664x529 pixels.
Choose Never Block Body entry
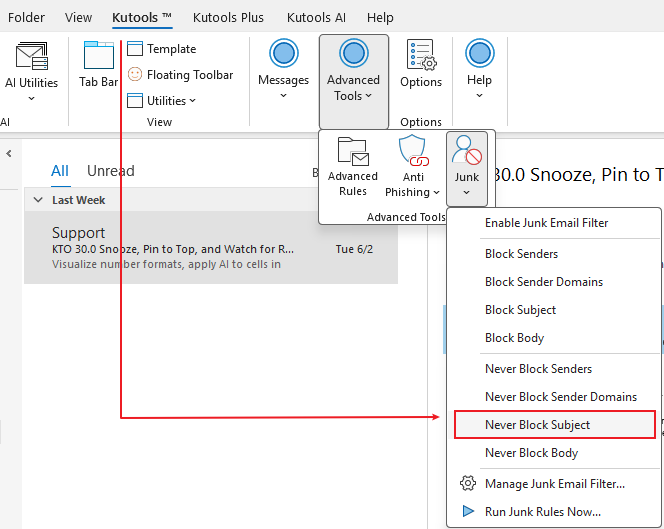click(554, 453)
